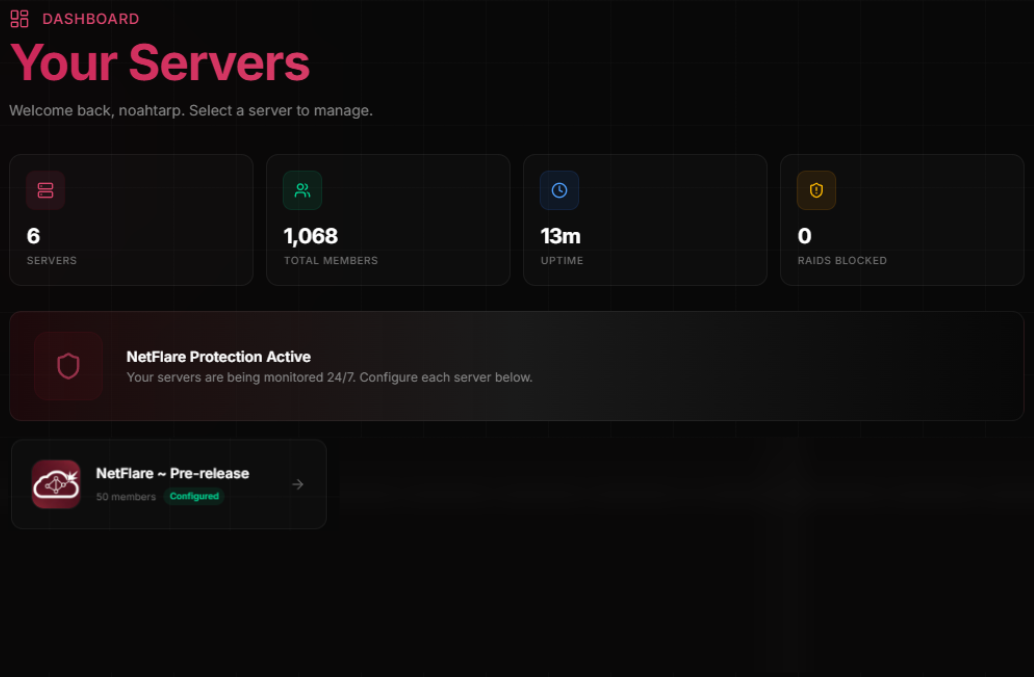Click the Your Servers page heading

coord(159,63)
